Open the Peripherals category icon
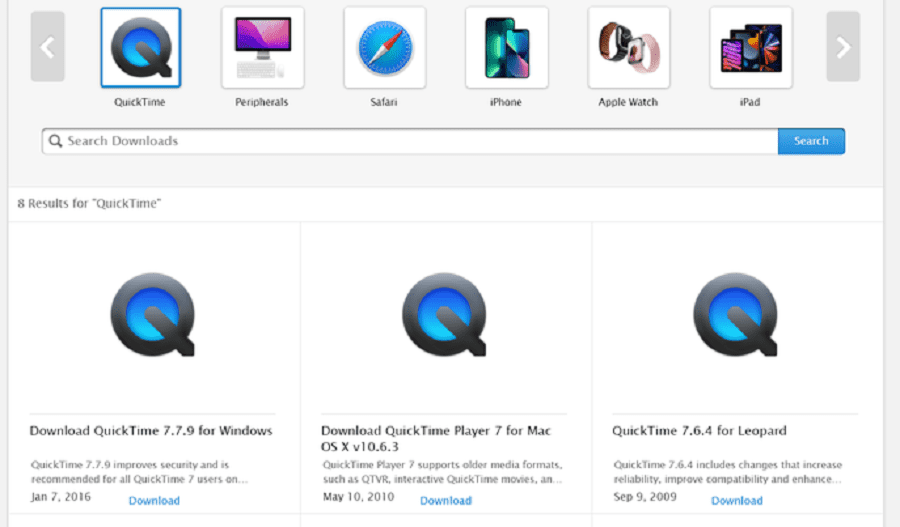The image size is (900, 527). click(x=262, y=48)
